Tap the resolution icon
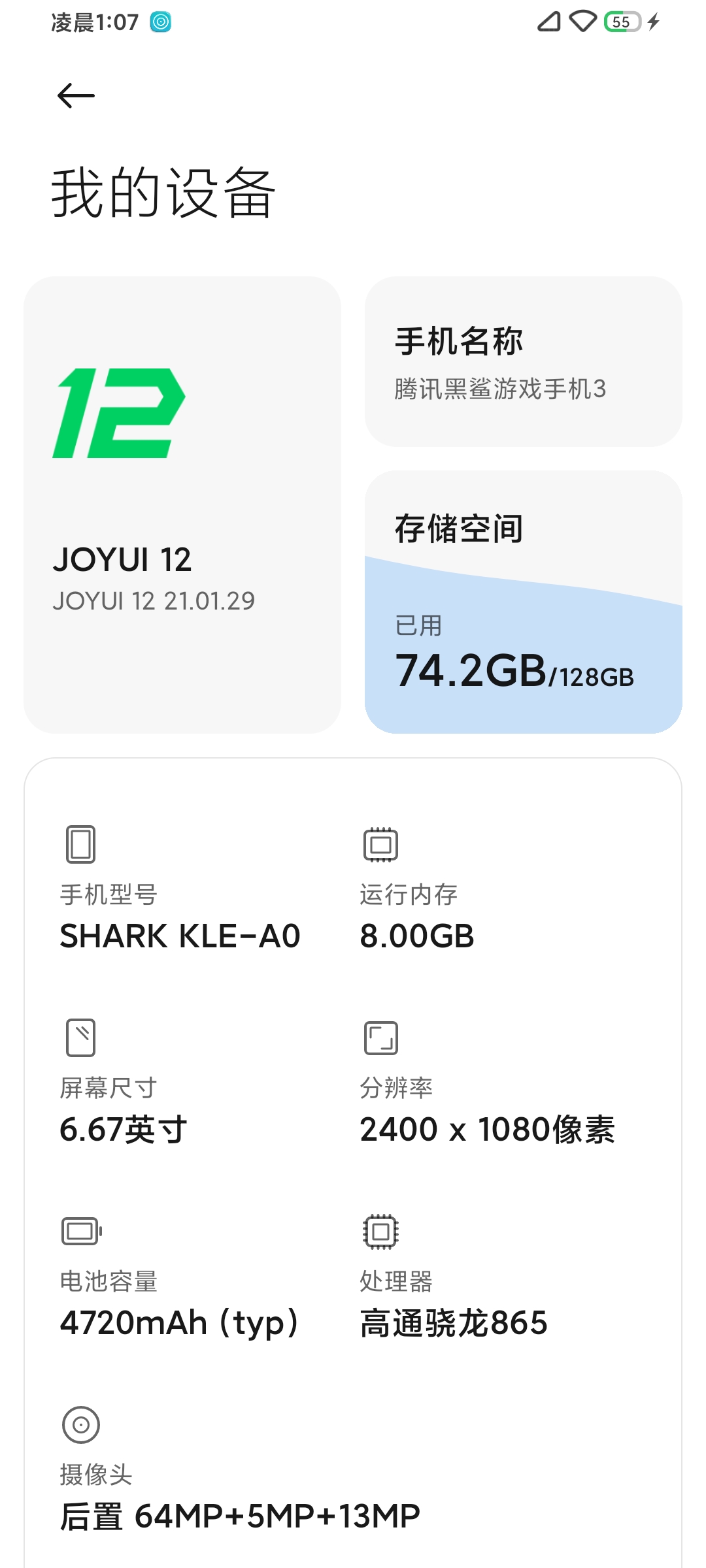706x1568 pixels. 380,1037
